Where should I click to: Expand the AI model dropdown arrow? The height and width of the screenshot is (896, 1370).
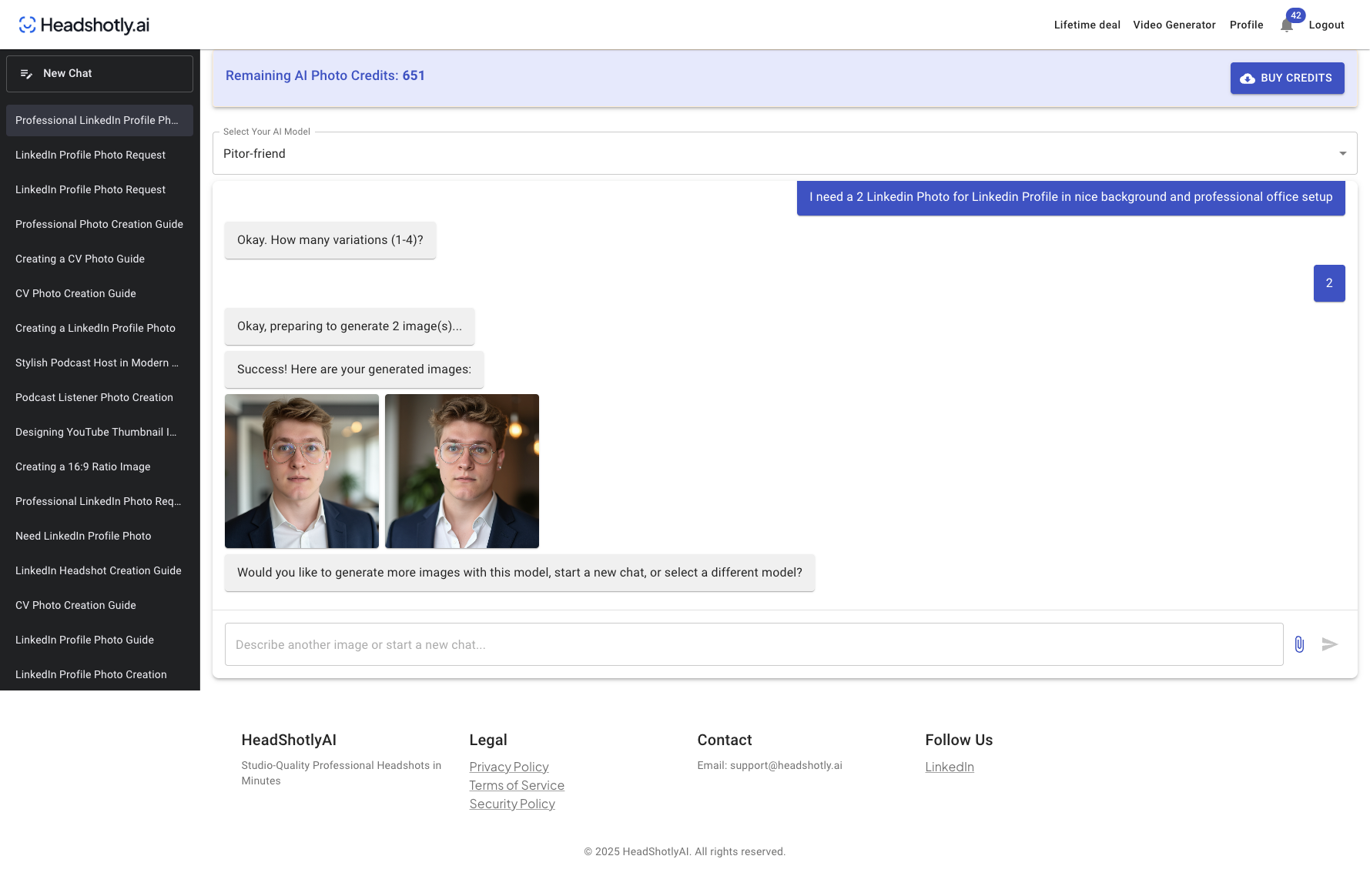pyautogui.click(x=1342, y=154)
